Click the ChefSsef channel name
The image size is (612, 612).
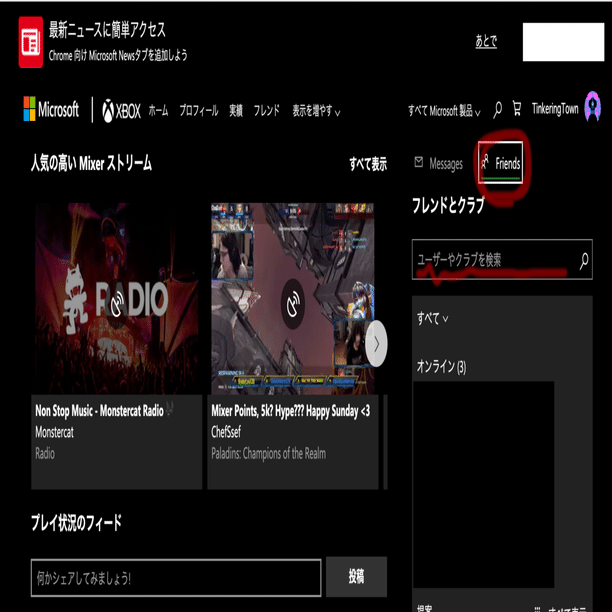click(226, 432)
